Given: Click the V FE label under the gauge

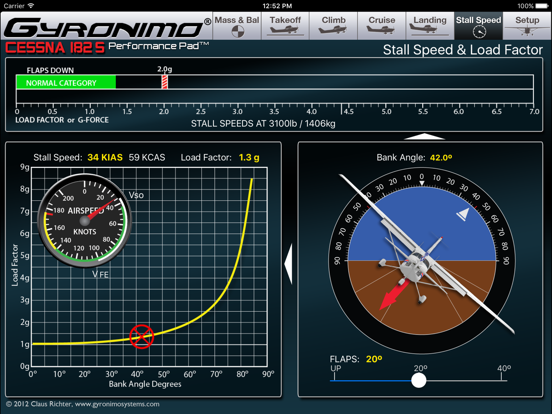Looking at the screenshot, I should click(100, 274).
